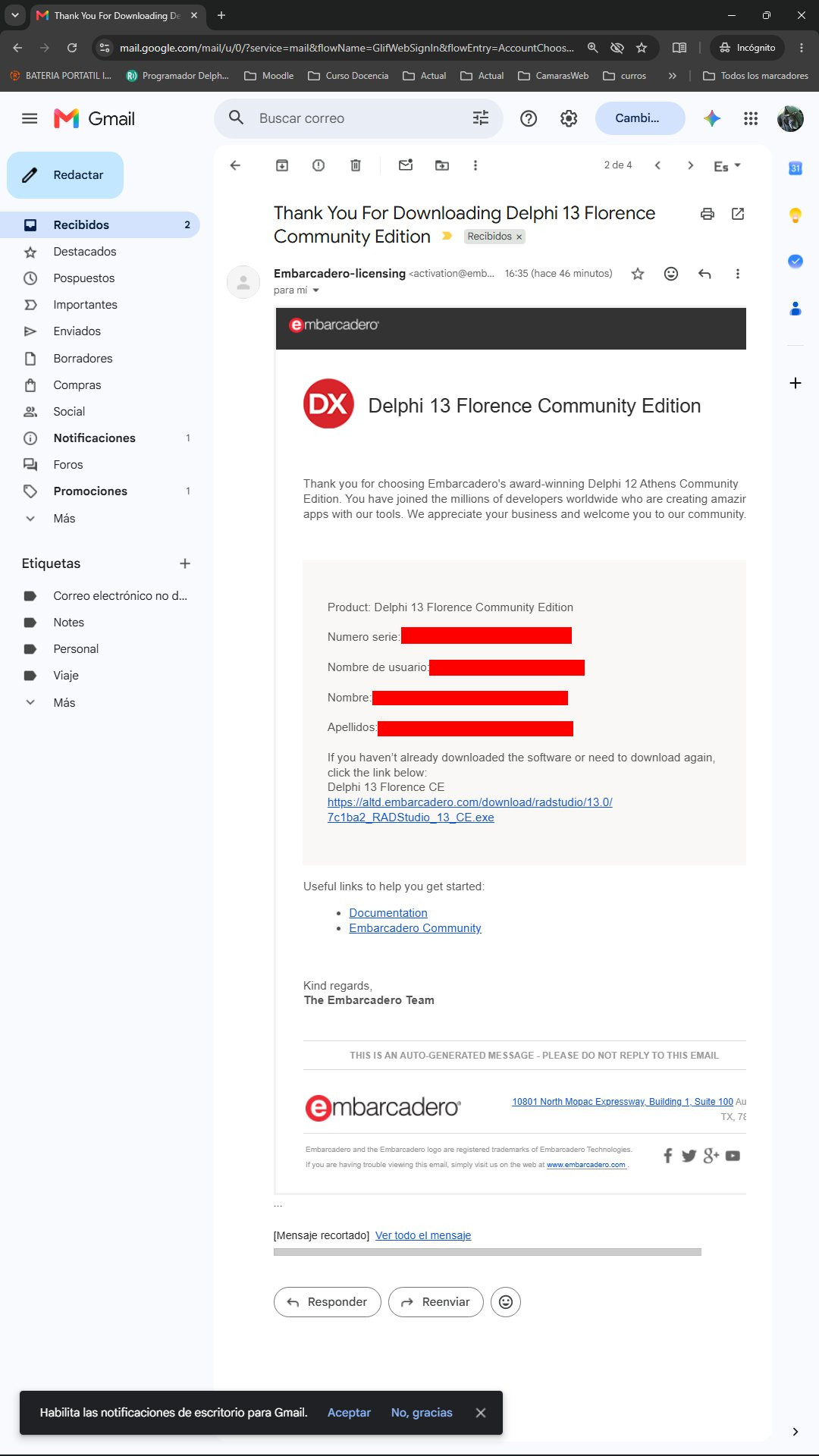Show the older conversation arrow
Screen dimensions: 819x1456
point(690,165)
